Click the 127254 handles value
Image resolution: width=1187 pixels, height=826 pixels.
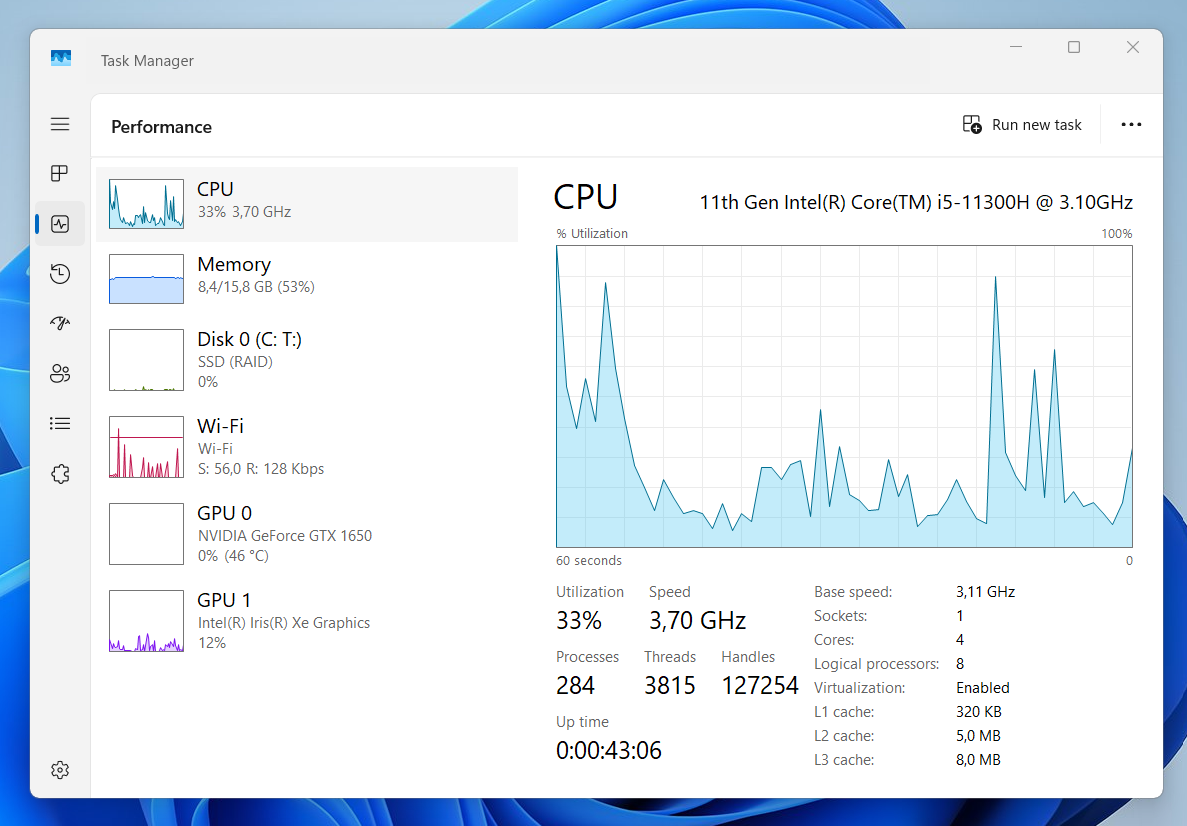(759, 686)
